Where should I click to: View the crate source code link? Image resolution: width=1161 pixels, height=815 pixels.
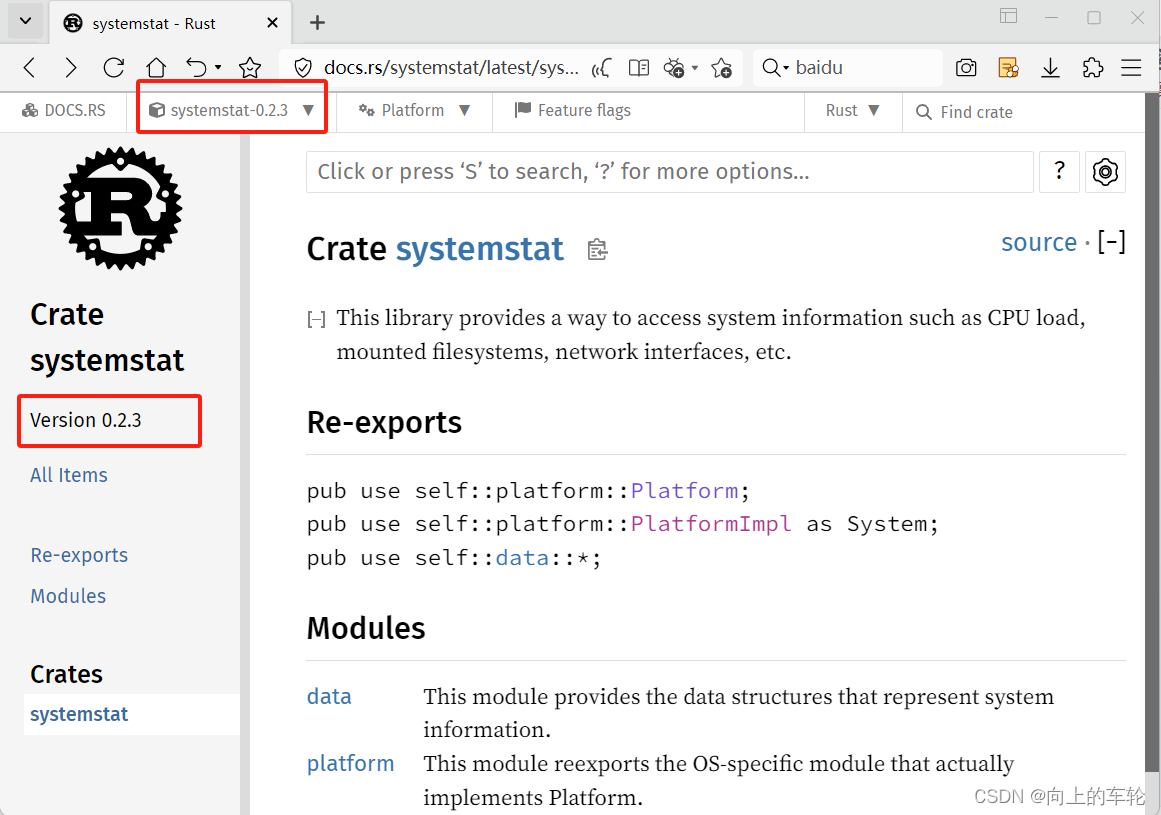1039,242
